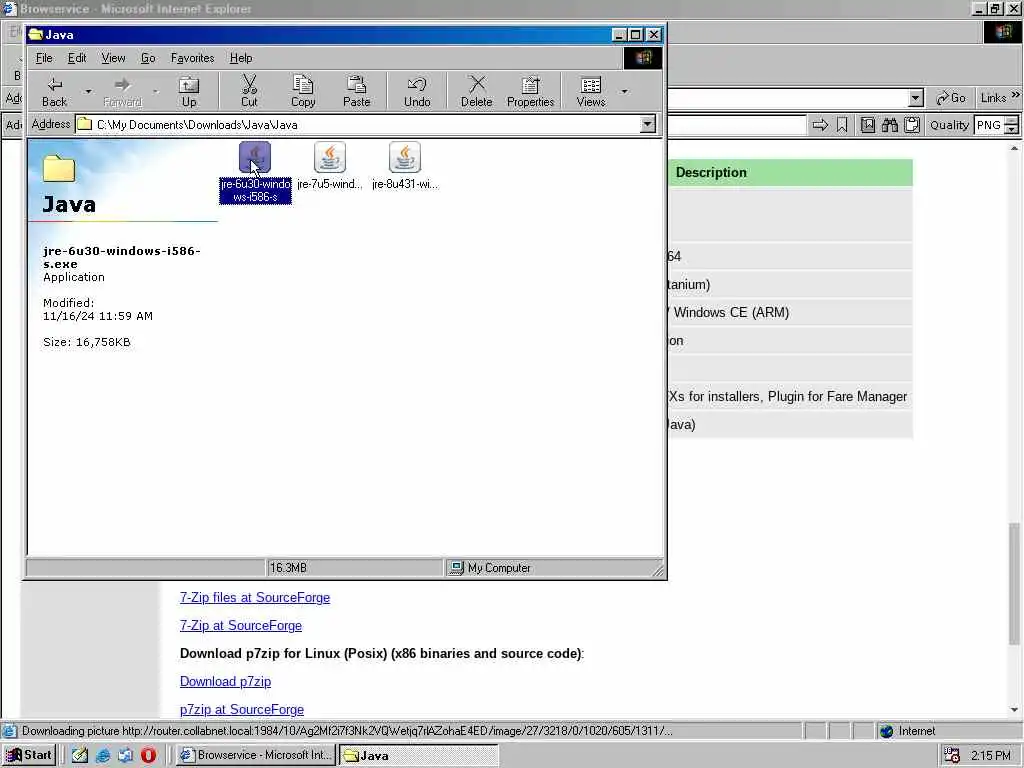This screenshot has width=1024, height=768.
Task: Click the Plugin for Fare Manager table row
Action: point(790,396)
